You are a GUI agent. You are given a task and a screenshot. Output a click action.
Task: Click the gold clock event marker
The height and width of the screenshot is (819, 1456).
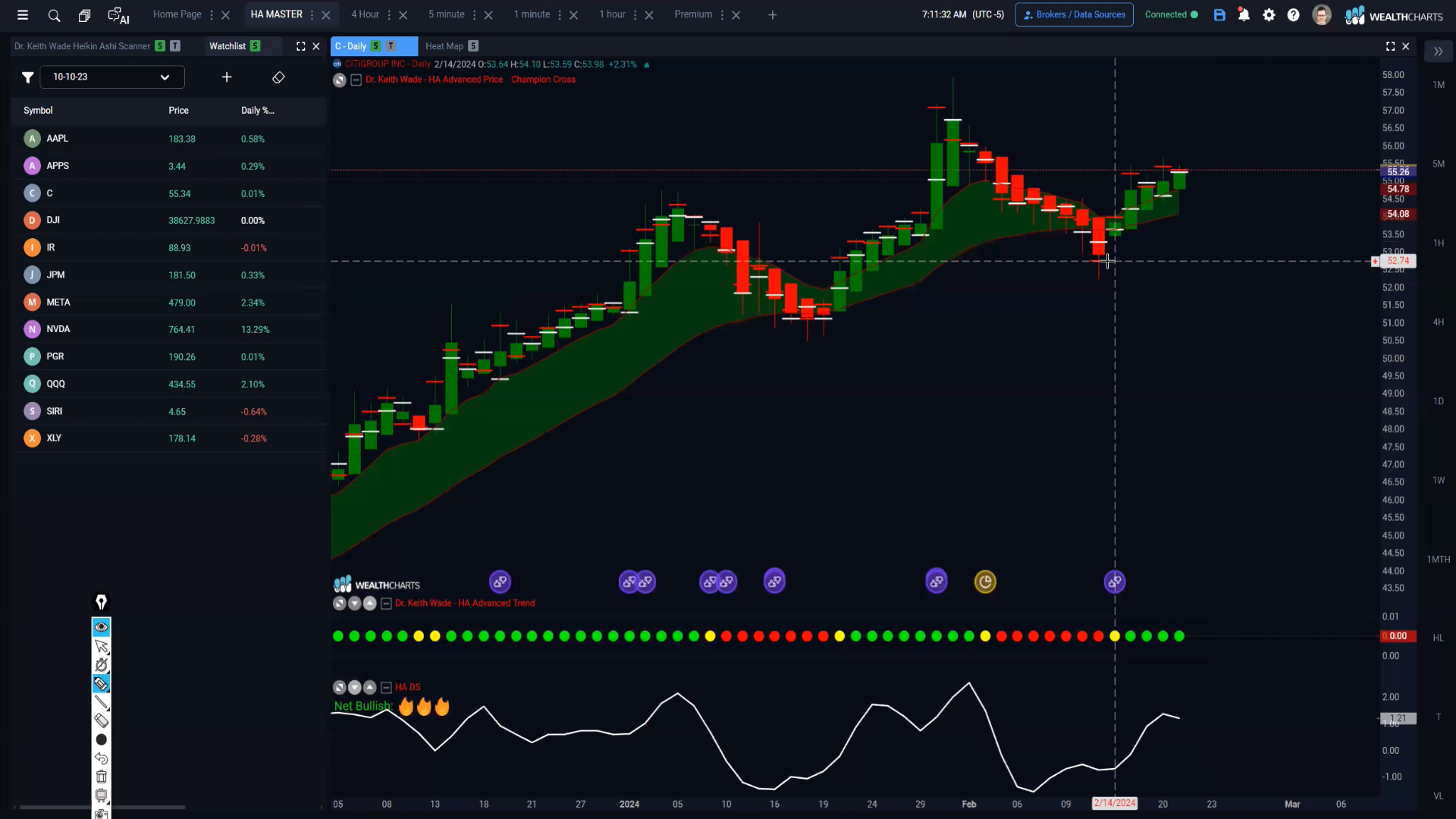pyautogui.click(x=985, y=582)
